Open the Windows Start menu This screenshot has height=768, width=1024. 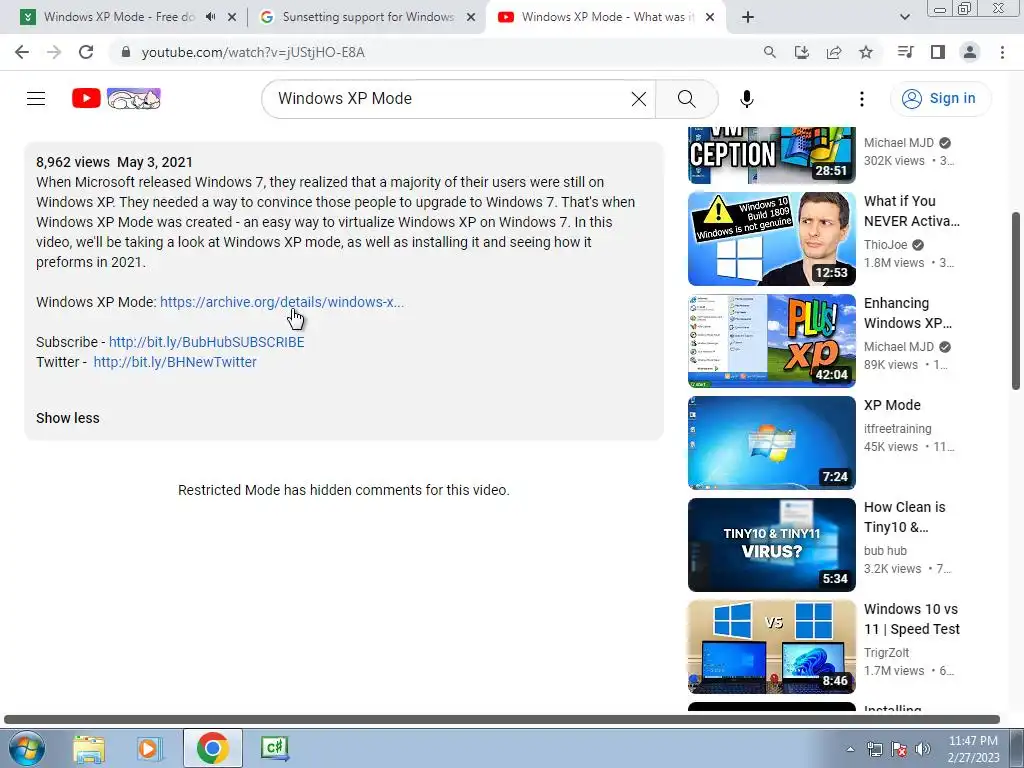(x=26, y=748)
